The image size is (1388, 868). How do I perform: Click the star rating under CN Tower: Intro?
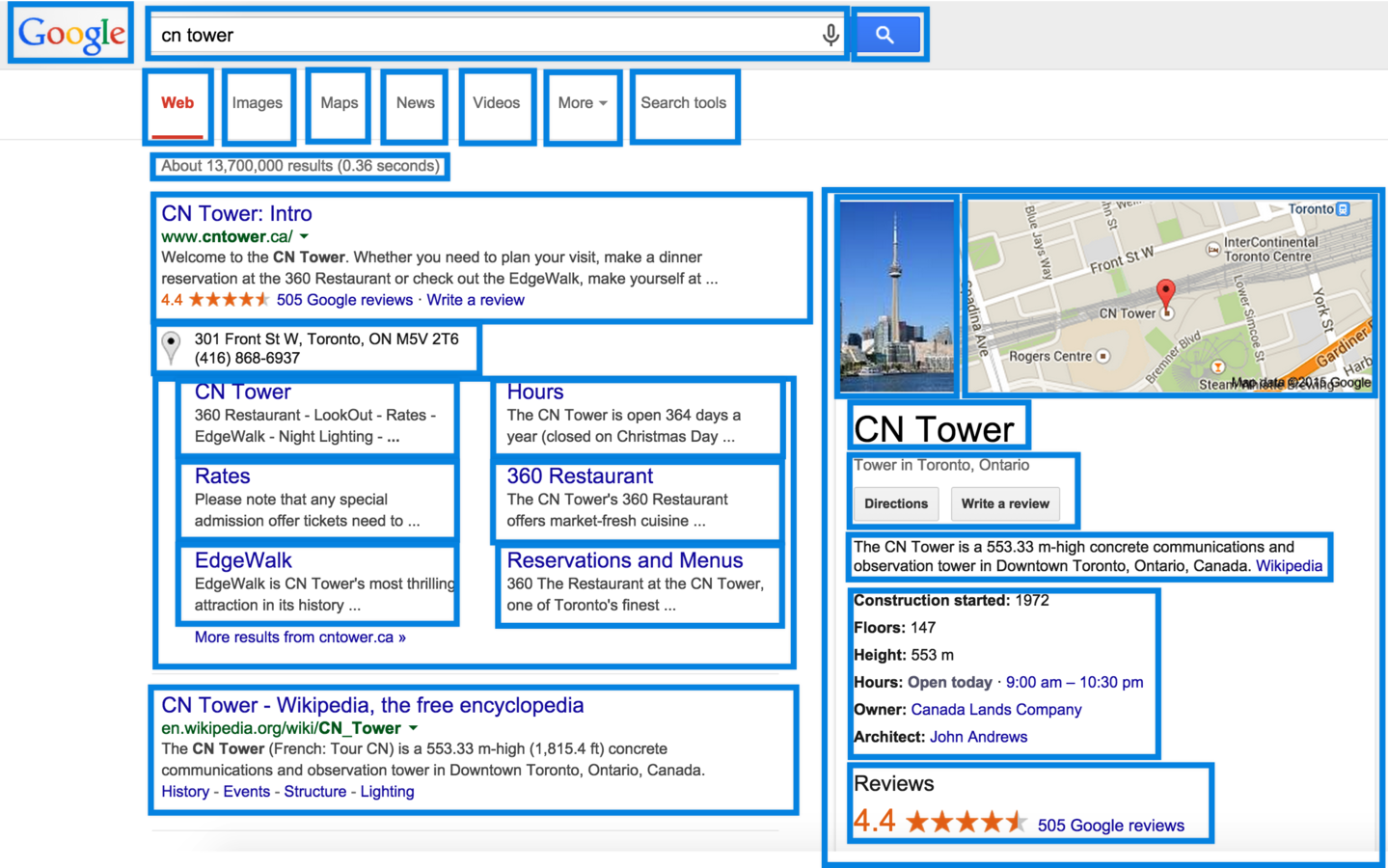pos(229,300)
